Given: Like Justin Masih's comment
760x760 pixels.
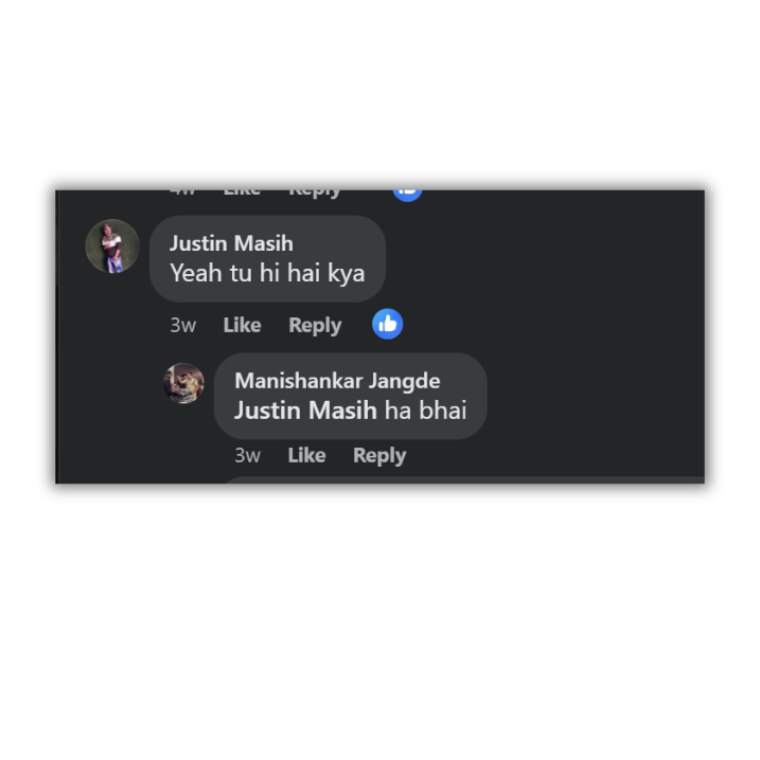Looking at the screenshot, I should (x=242, y=325).
